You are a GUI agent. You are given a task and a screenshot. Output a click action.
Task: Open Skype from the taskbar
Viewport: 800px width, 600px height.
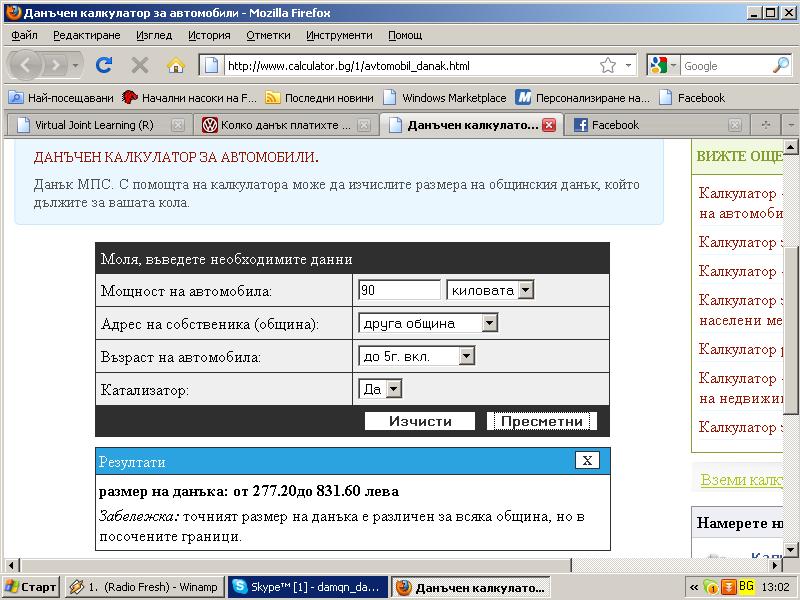tap(307, 587)
